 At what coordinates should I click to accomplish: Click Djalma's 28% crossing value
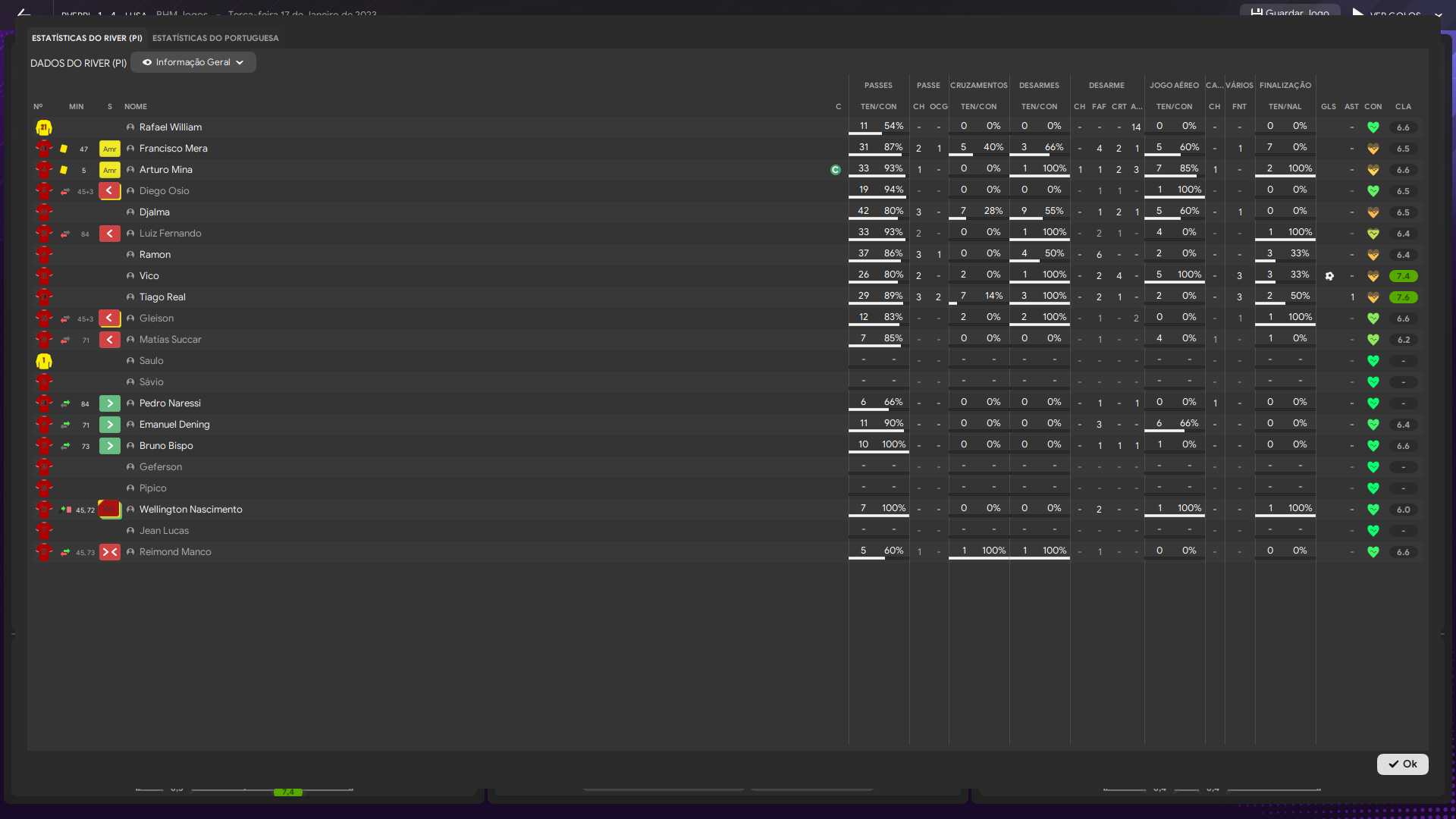point(993,211)
